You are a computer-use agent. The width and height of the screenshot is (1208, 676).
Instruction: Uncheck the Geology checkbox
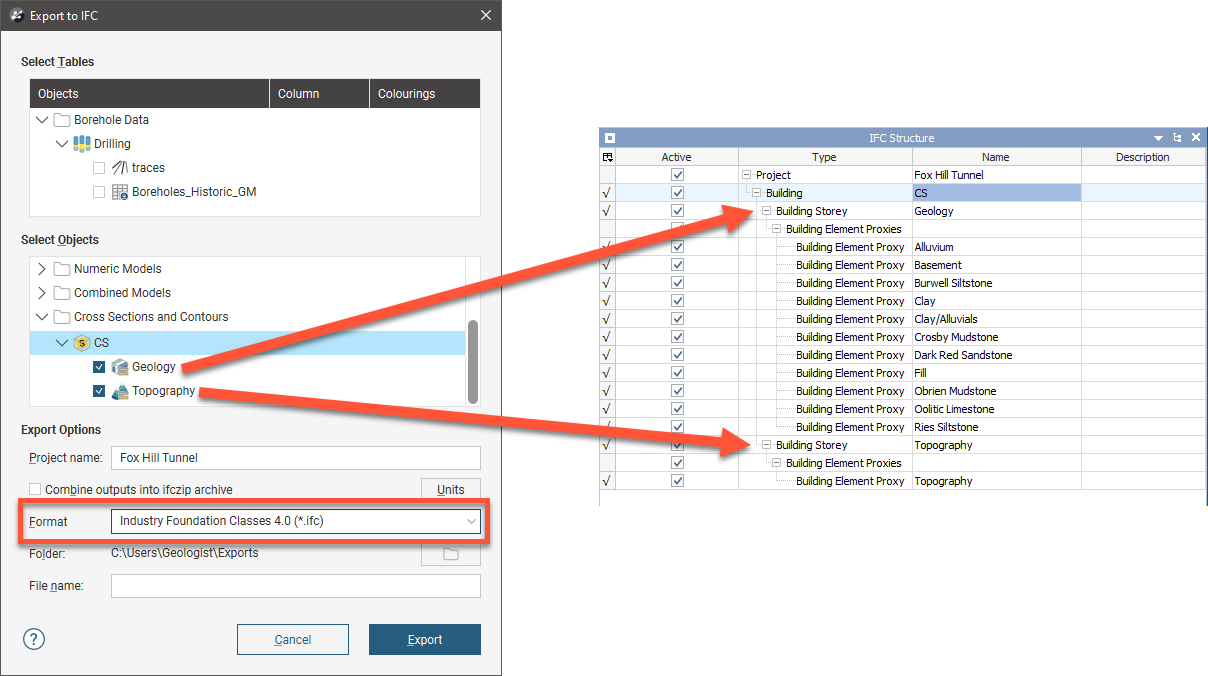[x=99, y=367]
